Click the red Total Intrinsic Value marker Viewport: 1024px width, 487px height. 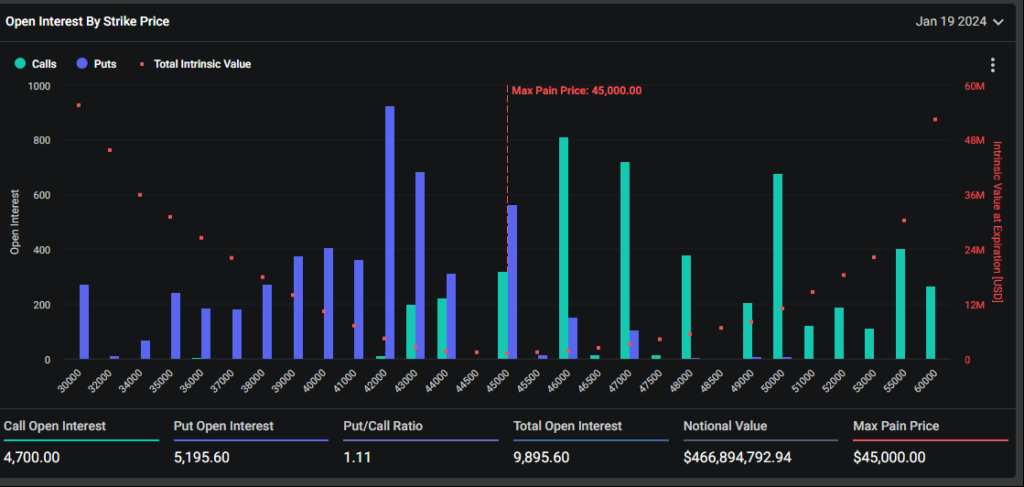click(142, 64)
